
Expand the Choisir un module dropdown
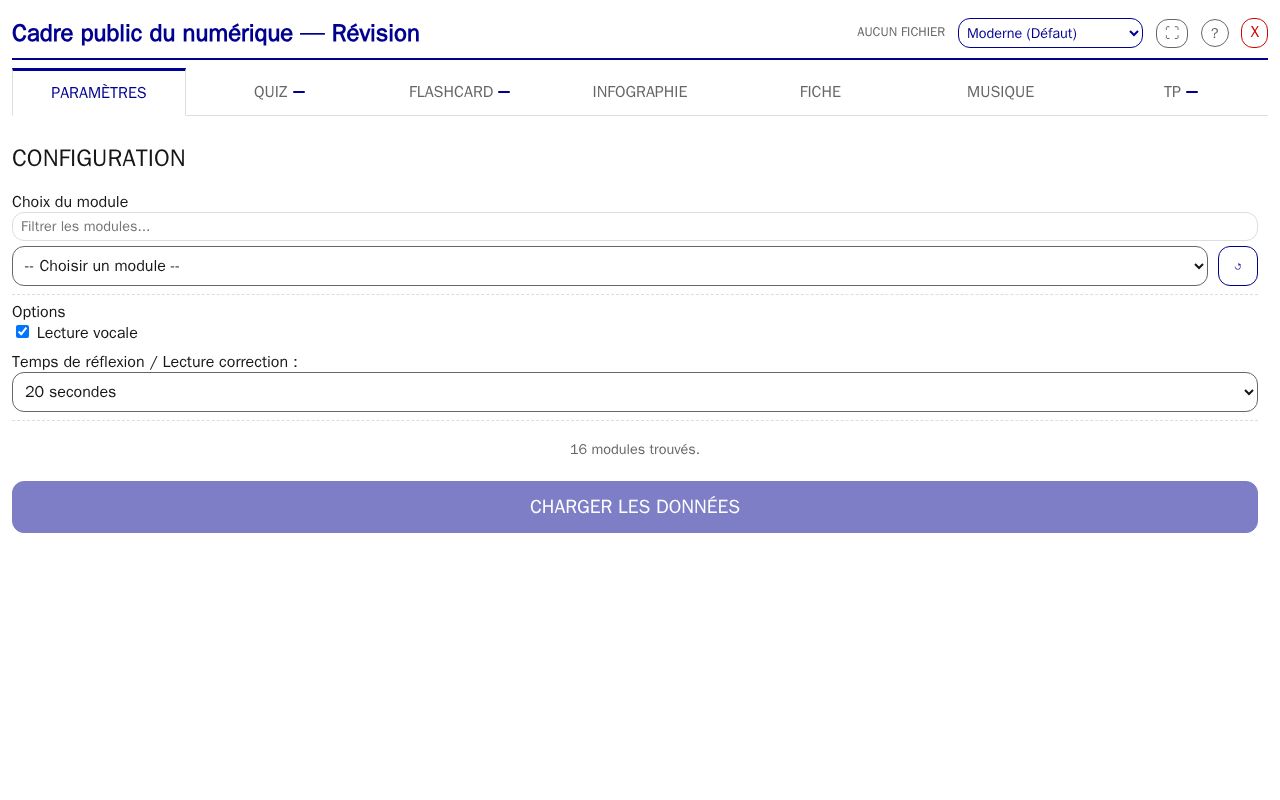coord(610,266)
